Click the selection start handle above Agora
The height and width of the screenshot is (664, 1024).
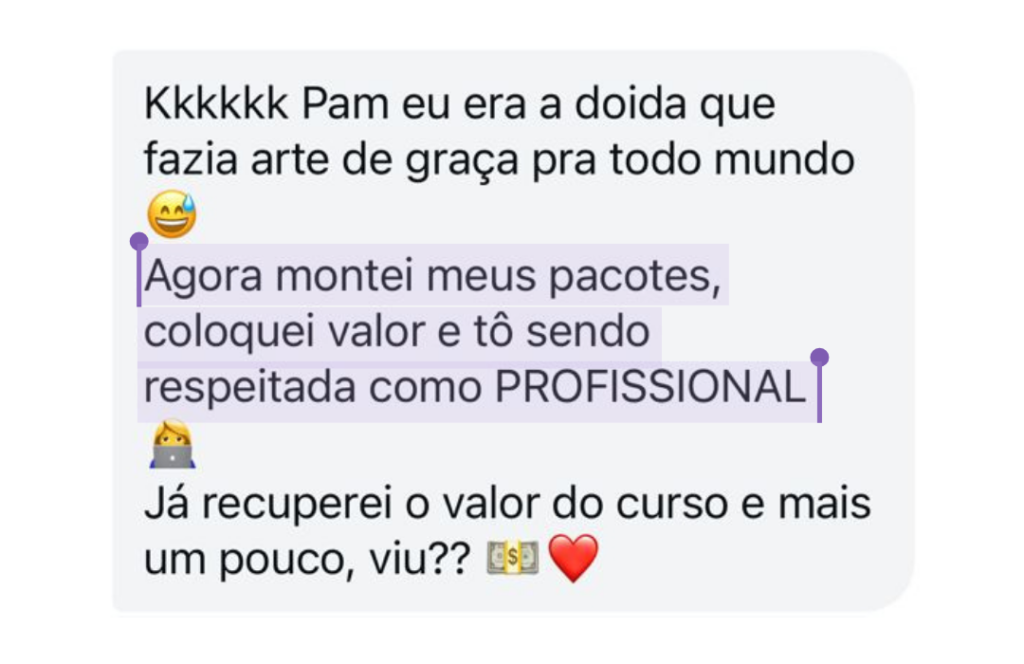click(139, 242)
